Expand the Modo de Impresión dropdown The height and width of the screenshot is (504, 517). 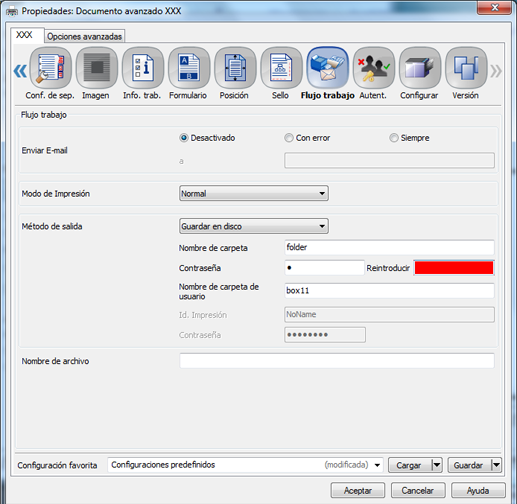pyautogui.click(x=254, y=193)
